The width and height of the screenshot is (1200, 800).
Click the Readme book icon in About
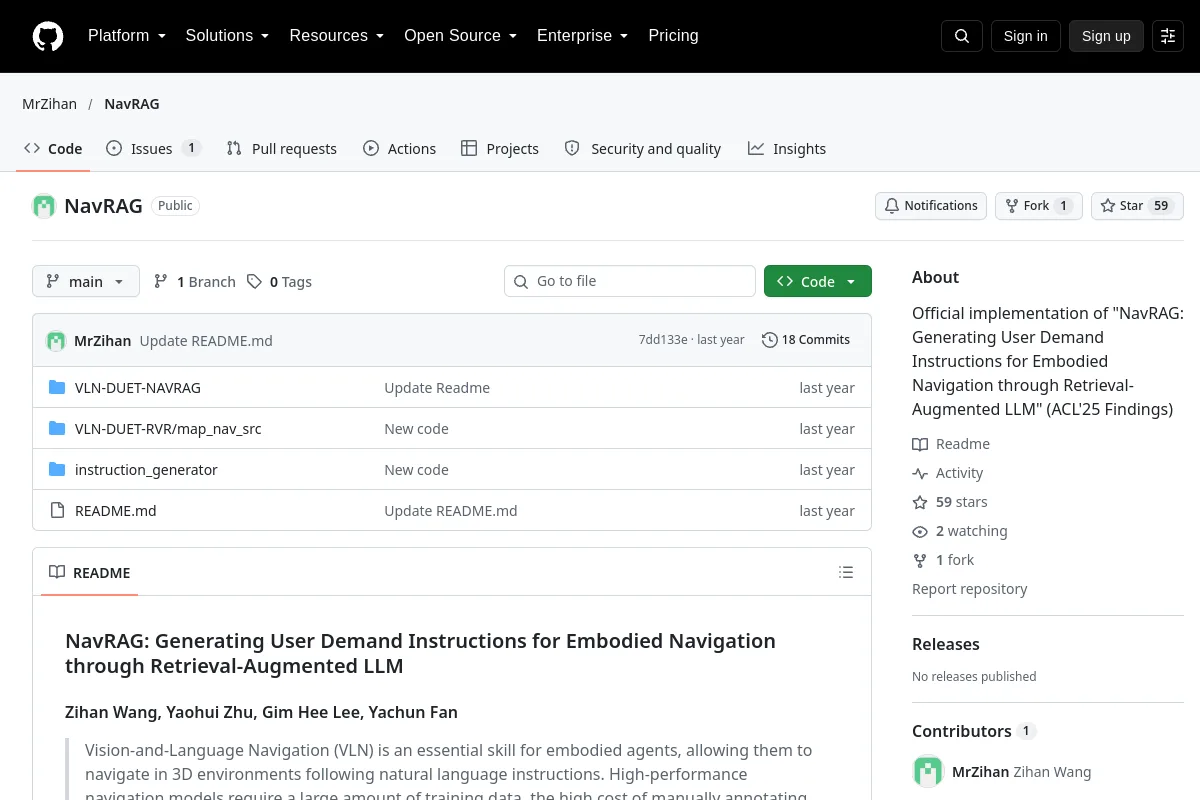[920, 444]
